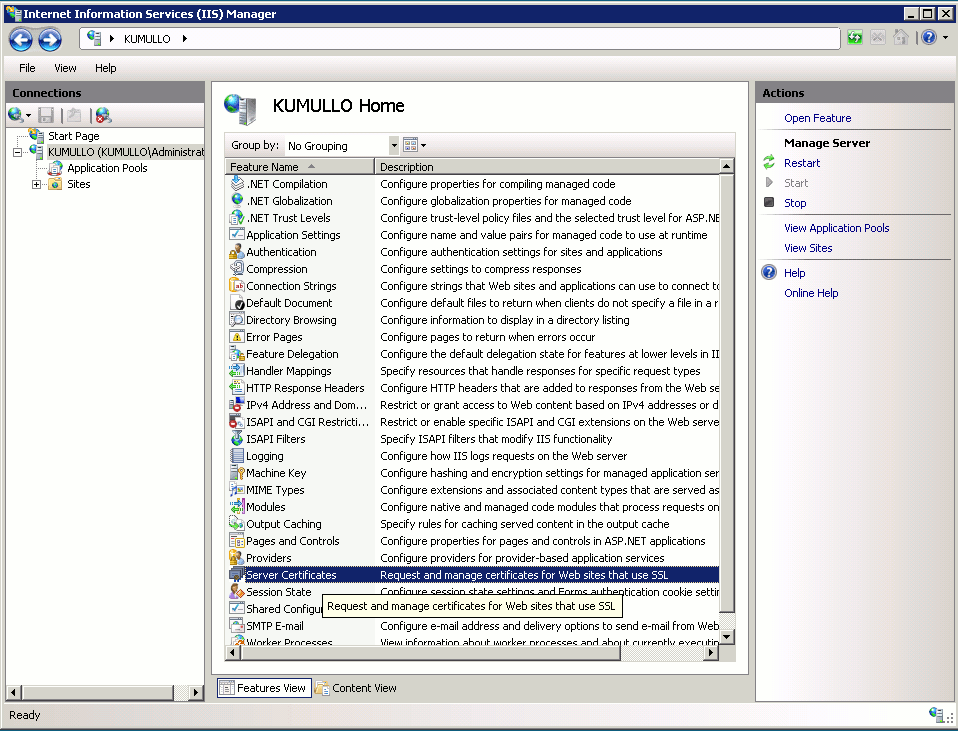
Task: Click the Save icon in Connections toolbar
Action: coord(47,116)
